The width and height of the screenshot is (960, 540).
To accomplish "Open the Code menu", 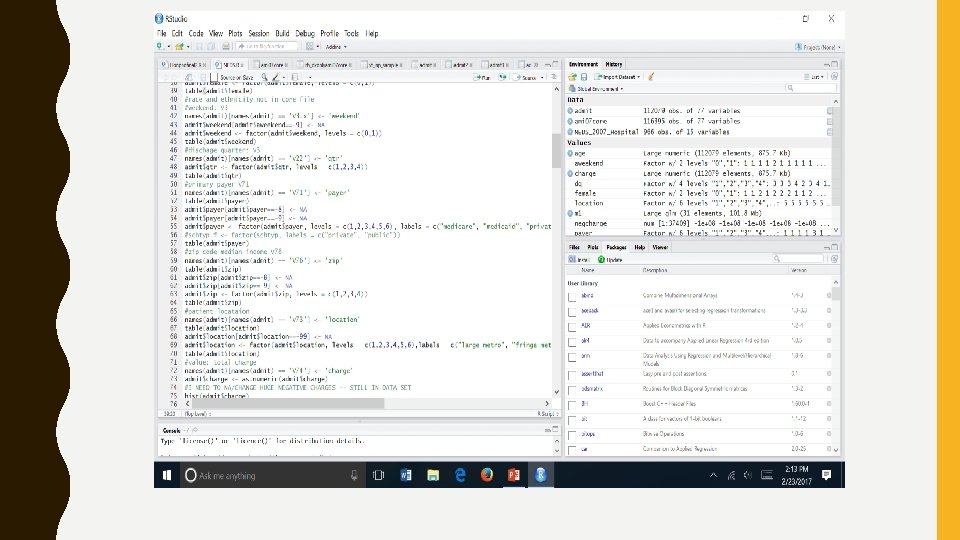I will tap(196, 34).
